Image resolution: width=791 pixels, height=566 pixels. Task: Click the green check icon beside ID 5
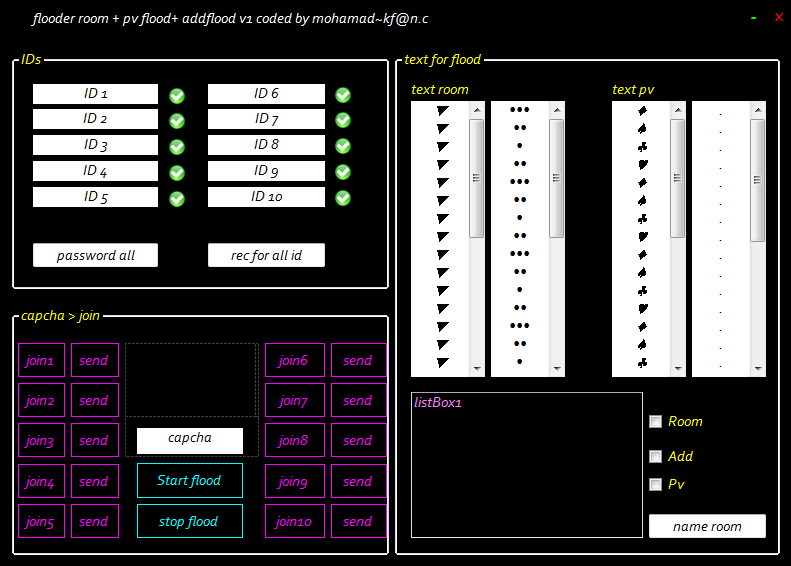[x=177, y=199]
